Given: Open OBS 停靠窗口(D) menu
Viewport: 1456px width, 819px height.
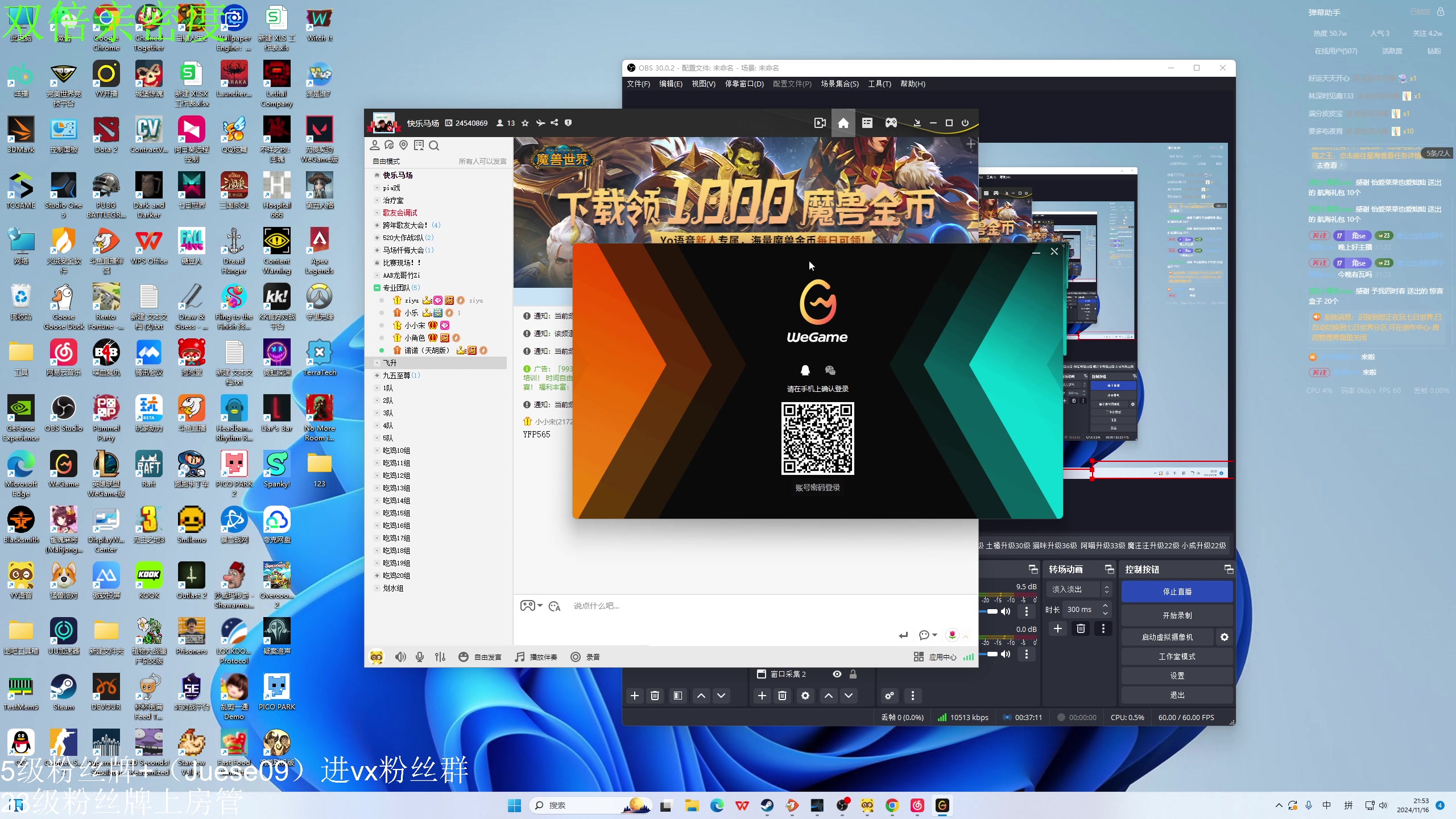Looking at the screenshot, I should tap(744, 84).
